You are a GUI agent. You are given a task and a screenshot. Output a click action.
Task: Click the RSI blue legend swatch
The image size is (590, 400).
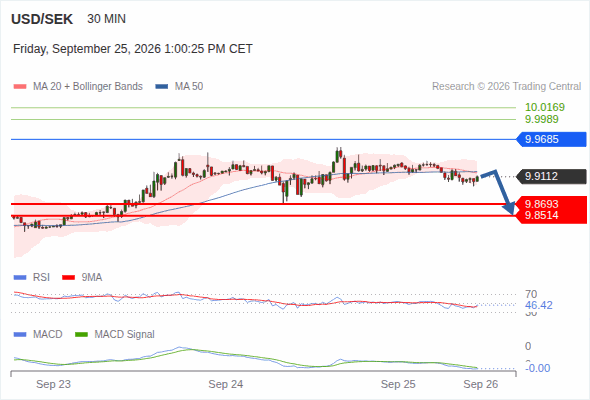(20, 278)
